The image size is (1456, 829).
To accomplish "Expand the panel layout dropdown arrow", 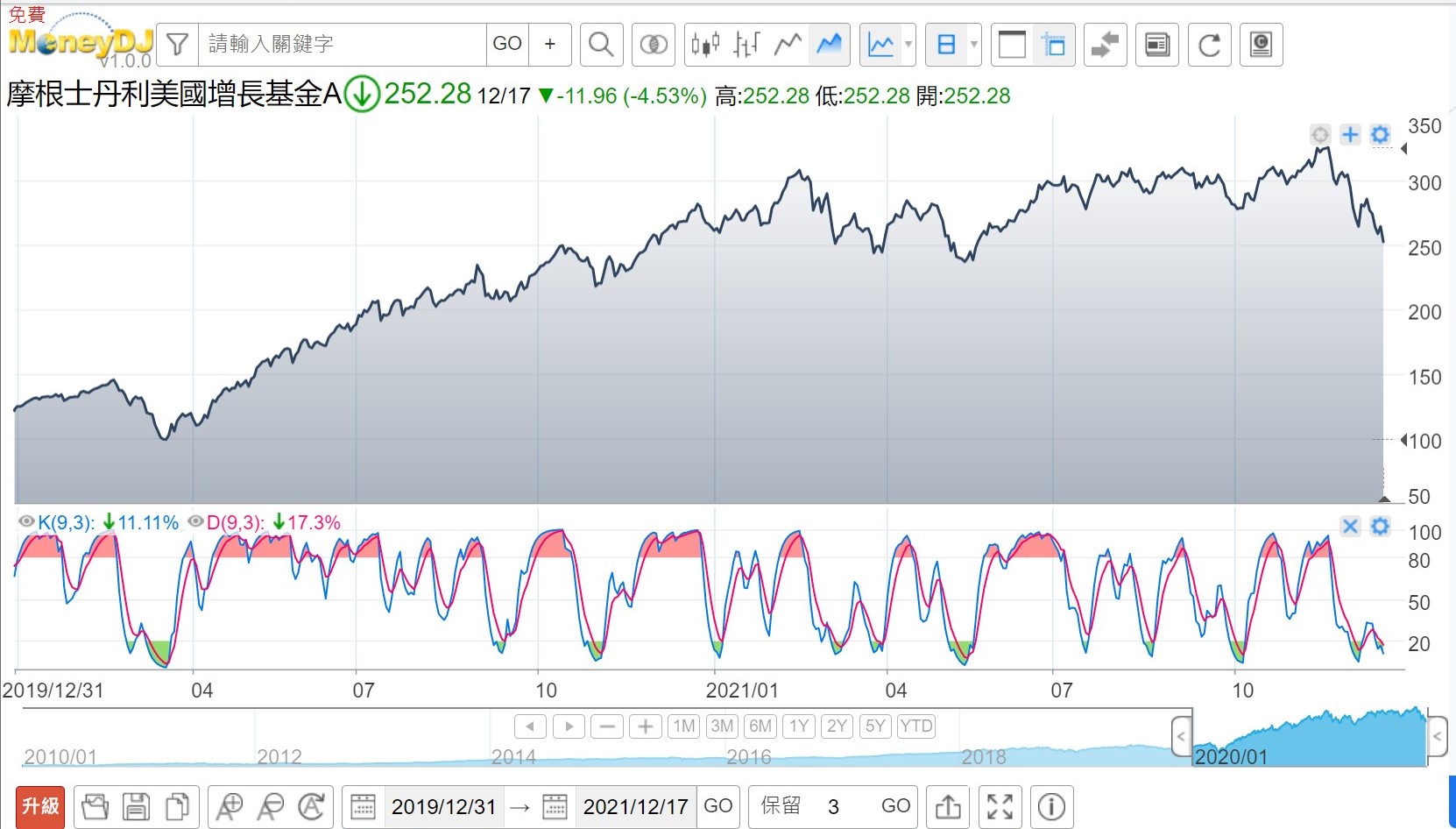I will coord(973,44).
